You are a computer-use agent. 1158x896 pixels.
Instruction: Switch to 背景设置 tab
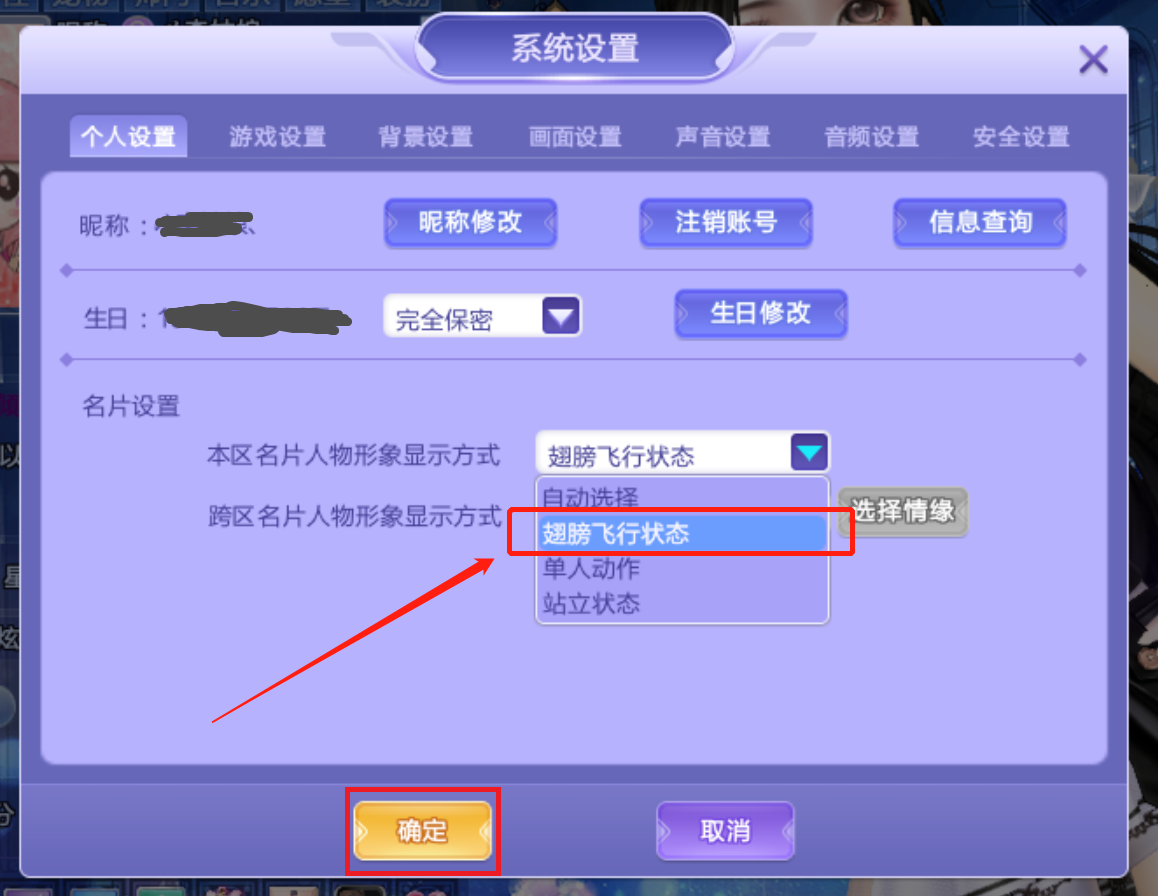pyautogui.click(x=426, y=137)
